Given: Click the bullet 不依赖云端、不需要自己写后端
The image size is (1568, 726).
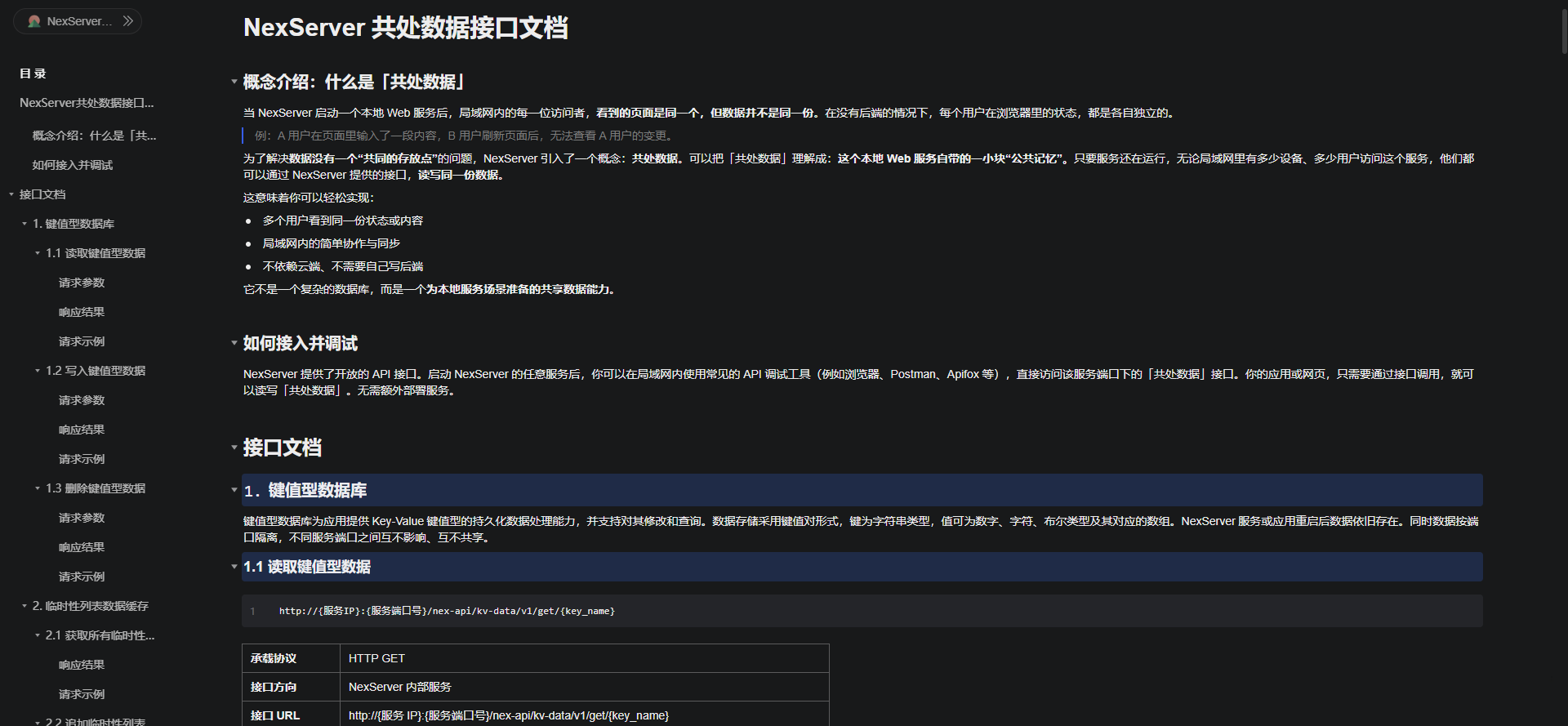Looking at the screenshot, I should point(343,266).
